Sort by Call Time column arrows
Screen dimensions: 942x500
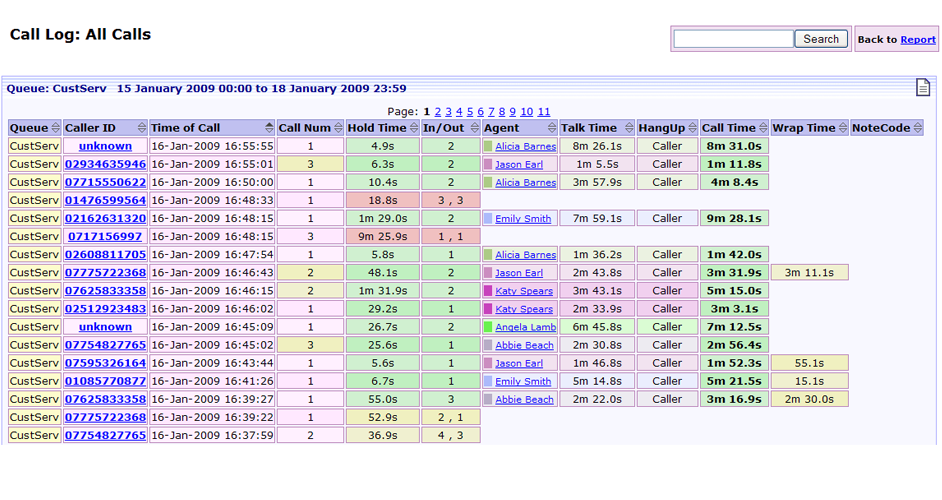click(762, 127)
